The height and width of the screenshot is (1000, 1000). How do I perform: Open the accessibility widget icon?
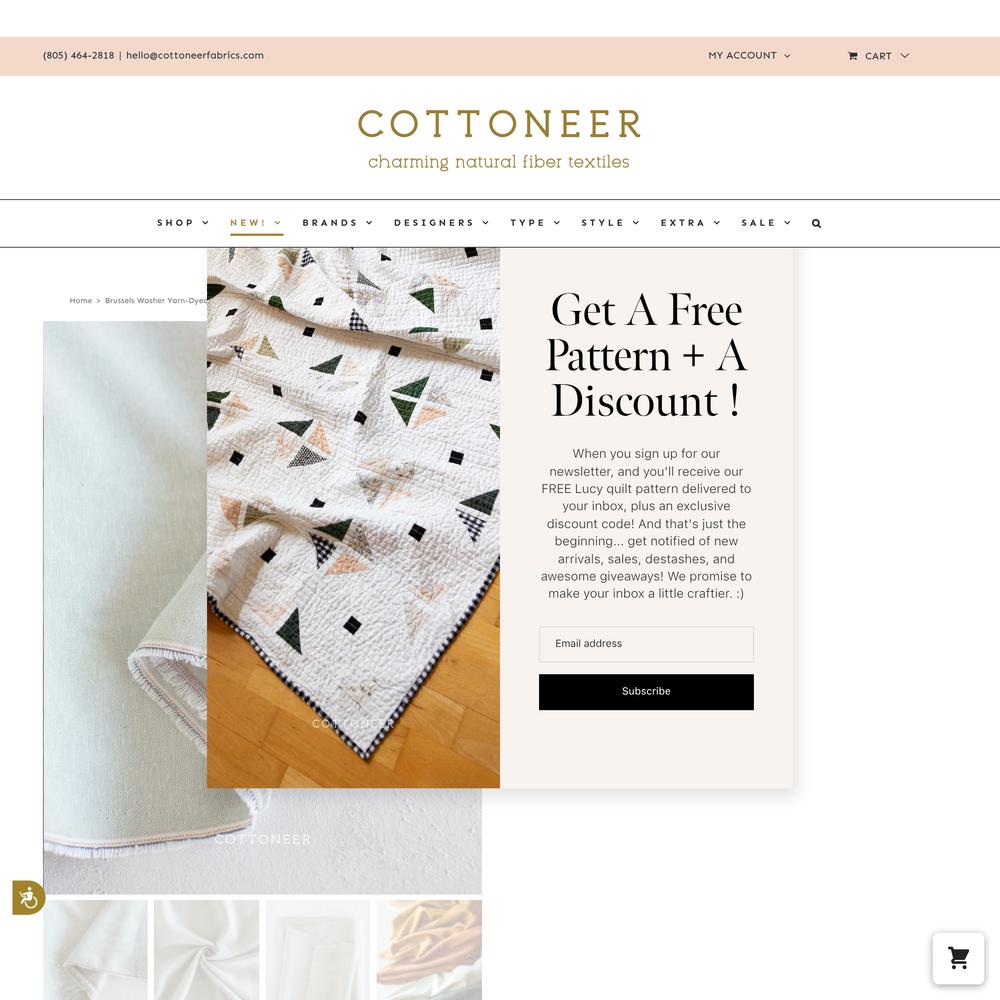pos(29,897)
